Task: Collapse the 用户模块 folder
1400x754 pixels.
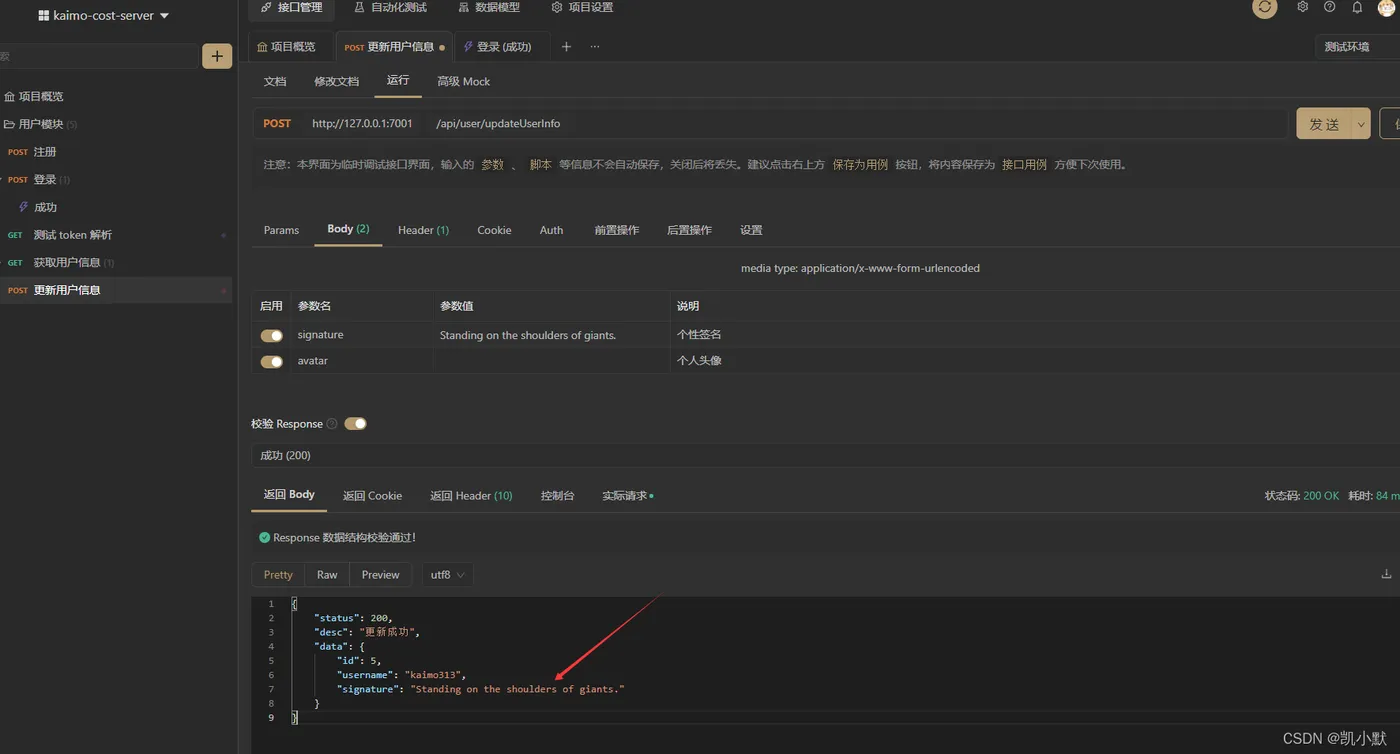Action: (x=40, y=124)
